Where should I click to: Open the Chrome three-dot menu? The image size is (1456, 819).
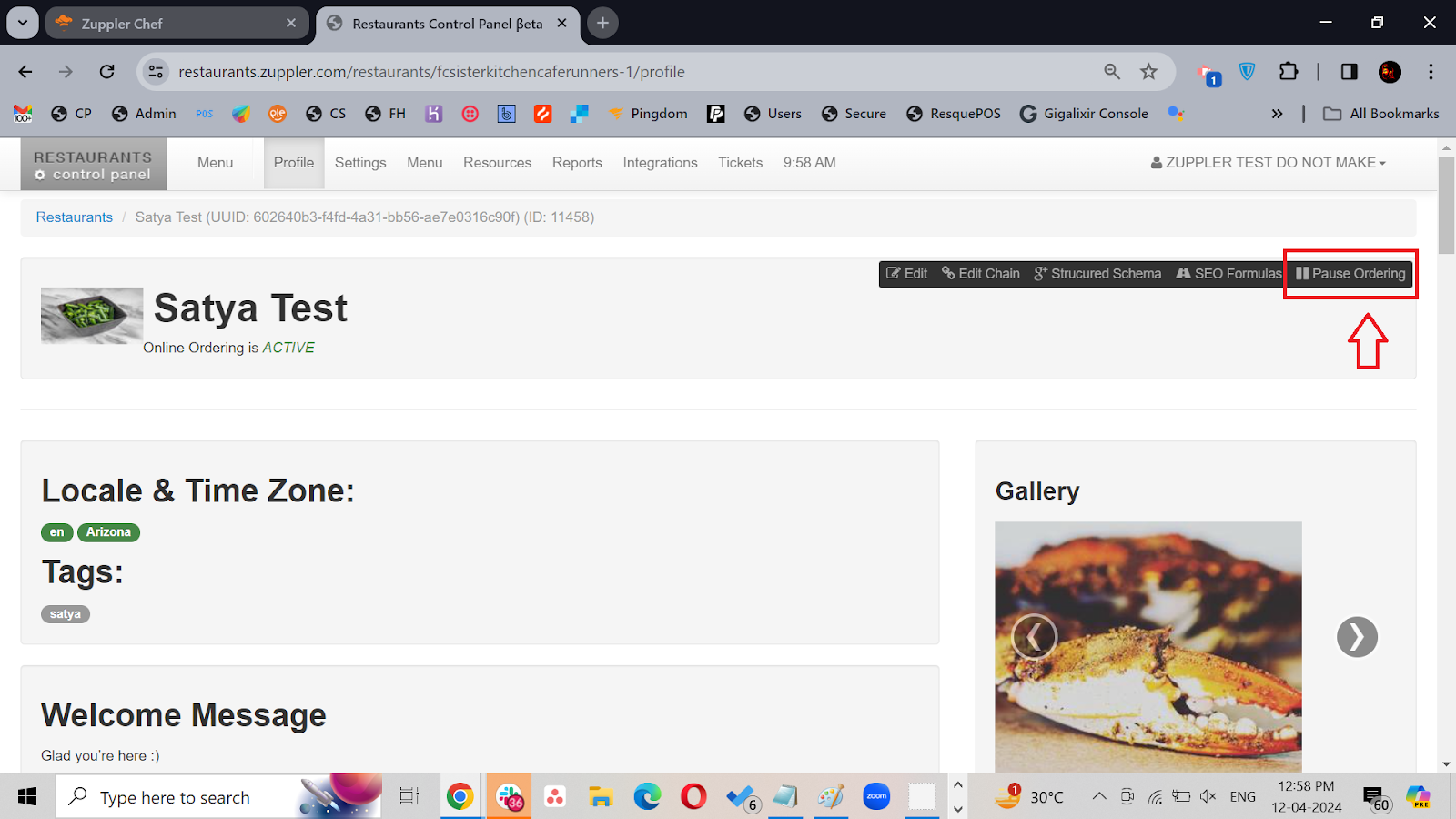point(1431,72)
